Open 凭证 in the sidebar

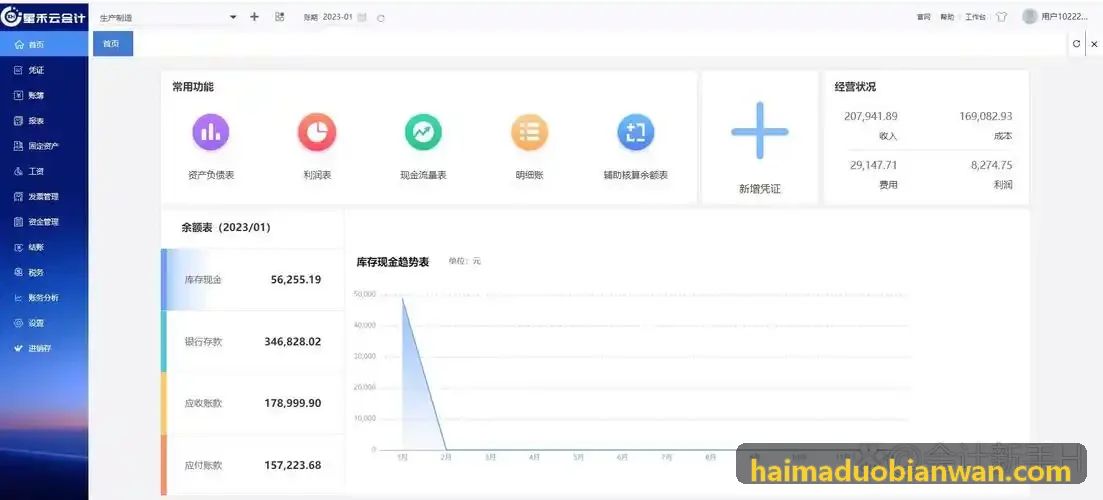tap(44, 70)
